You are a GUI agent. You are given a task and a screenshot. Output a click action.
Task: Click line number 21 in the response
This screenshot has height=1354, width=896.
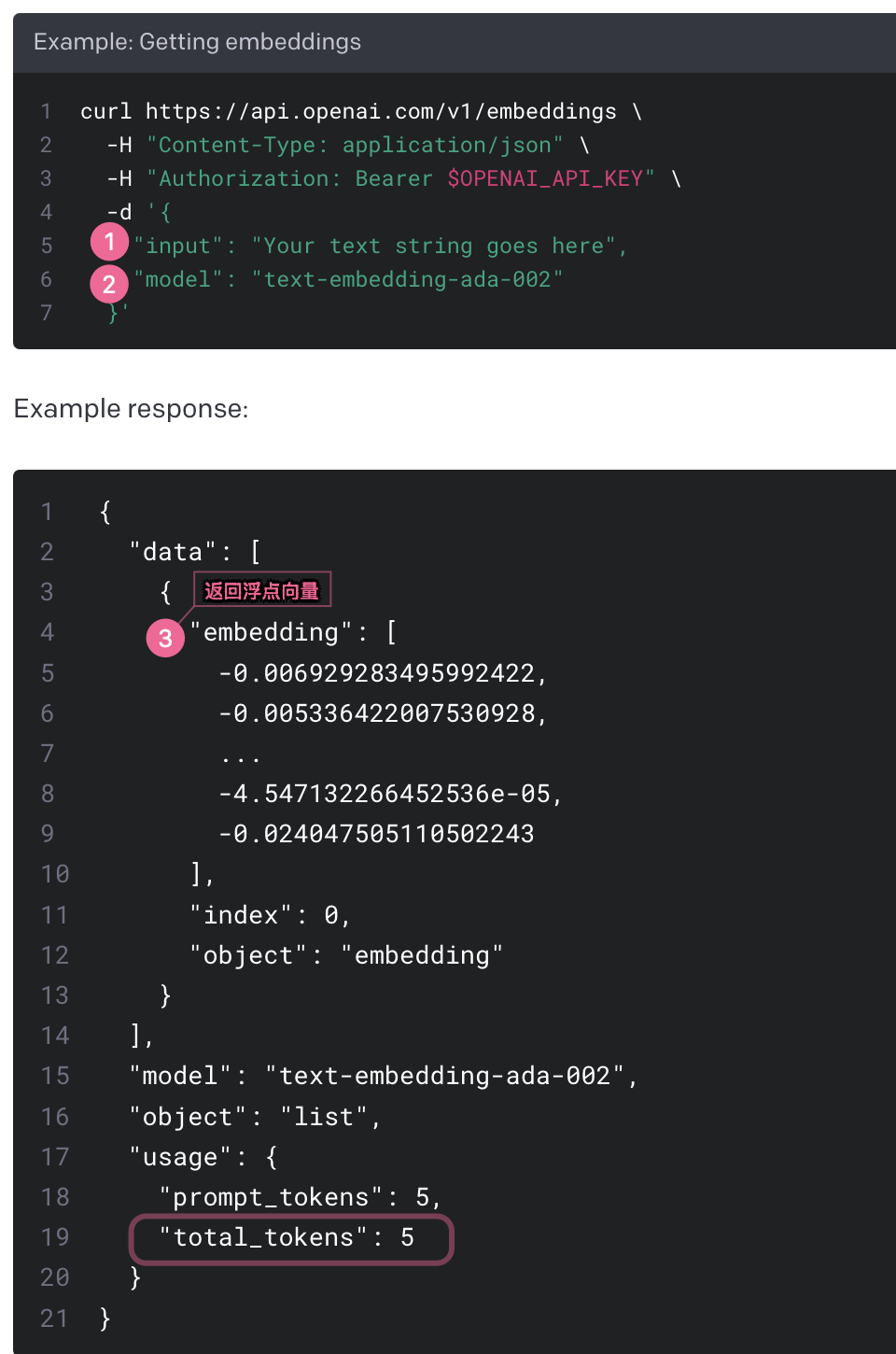pyautogui.click(x=54, y=1319)
